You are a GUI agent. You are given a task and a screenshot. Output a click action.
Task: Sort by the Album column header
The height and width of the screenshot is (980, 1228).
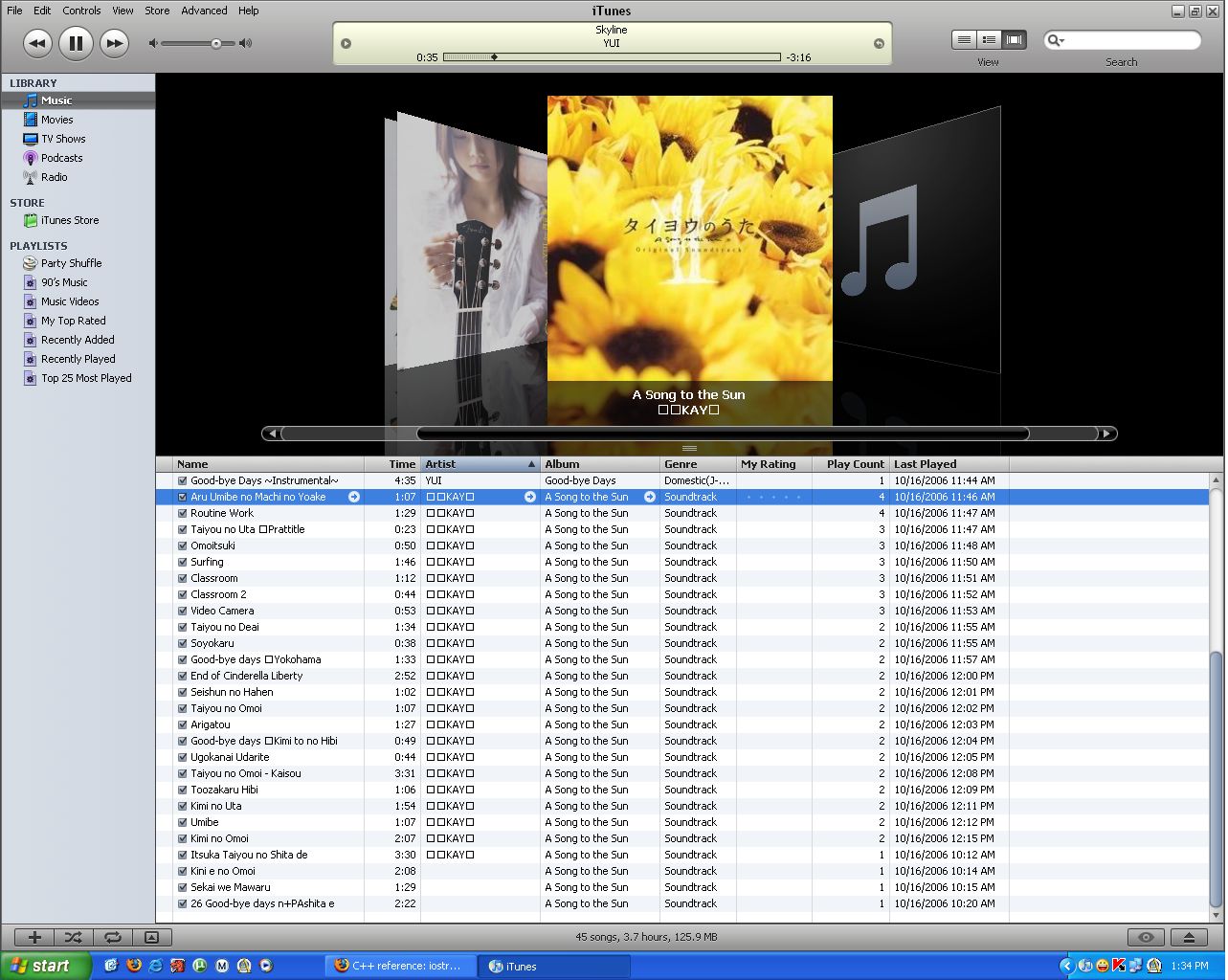pos(600,464)
